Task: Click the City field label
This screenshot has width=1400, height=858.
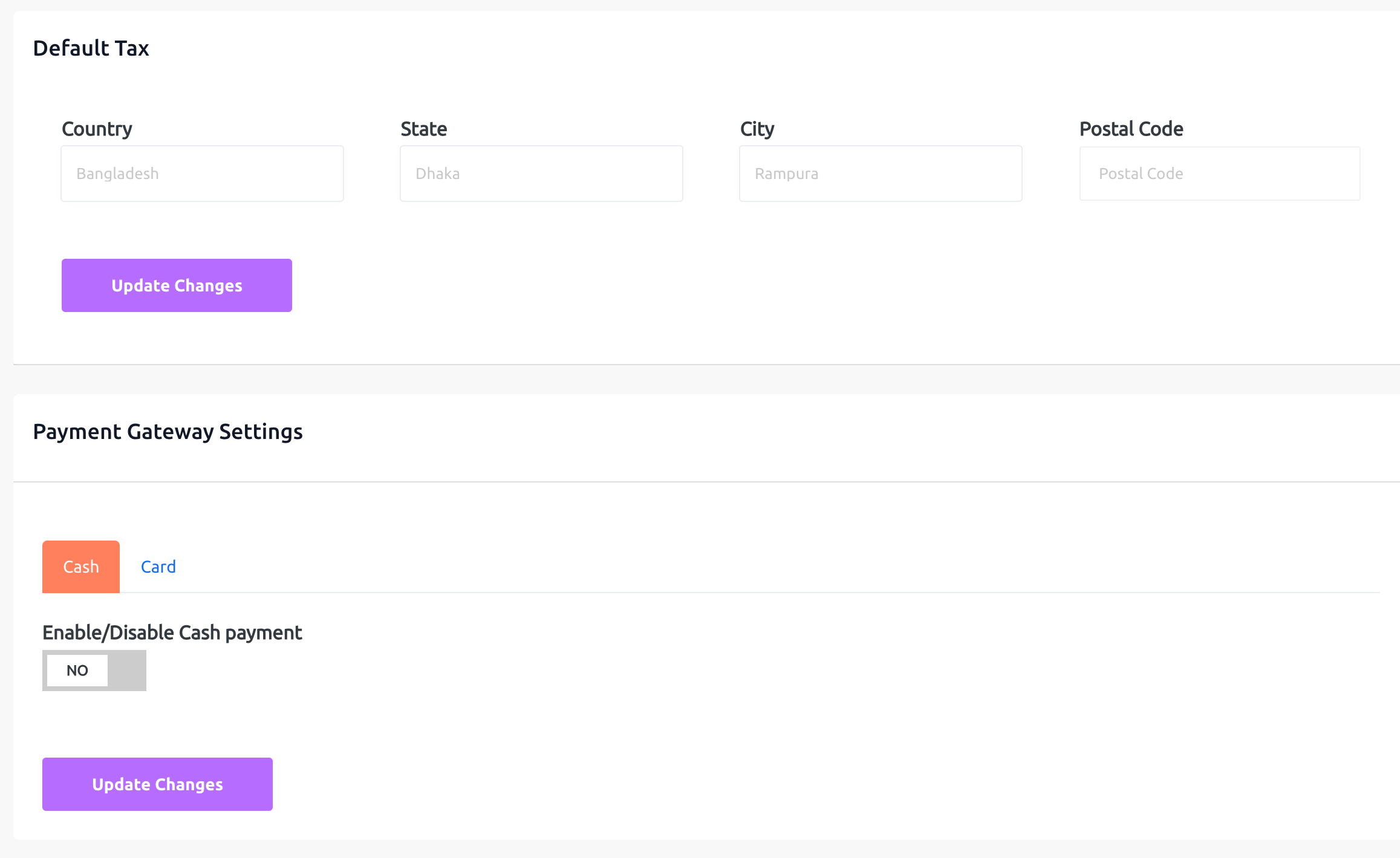Action: coord(757,129)
